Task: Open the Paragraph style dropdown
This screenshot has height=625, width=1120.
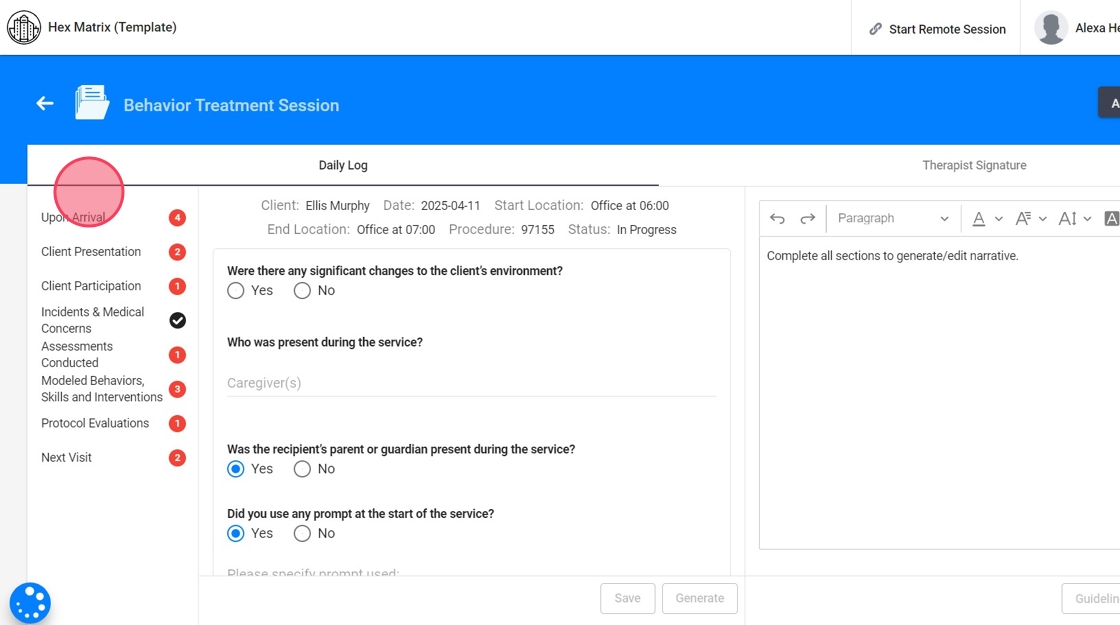Action: tap(892, 219)
